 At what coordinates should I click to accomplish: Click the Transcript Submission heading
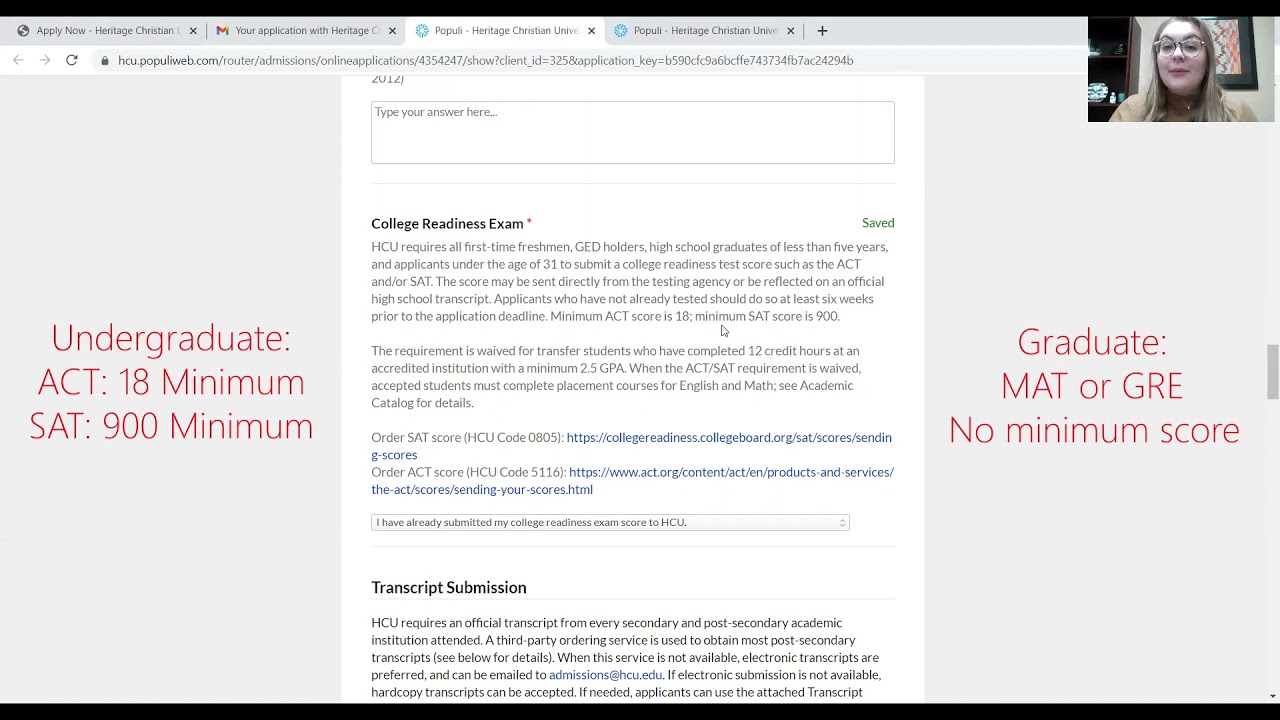449,588
